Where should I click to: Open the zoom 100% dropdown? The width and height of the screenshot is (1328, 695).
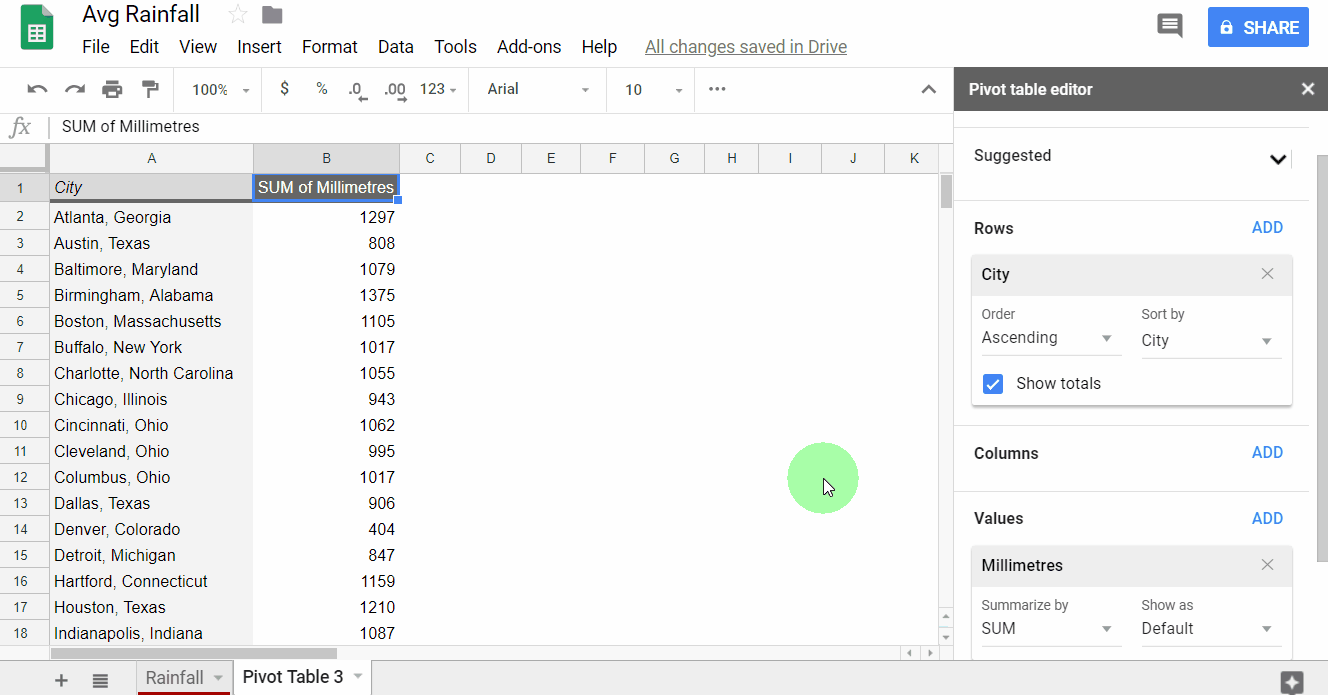pos(220,90)
